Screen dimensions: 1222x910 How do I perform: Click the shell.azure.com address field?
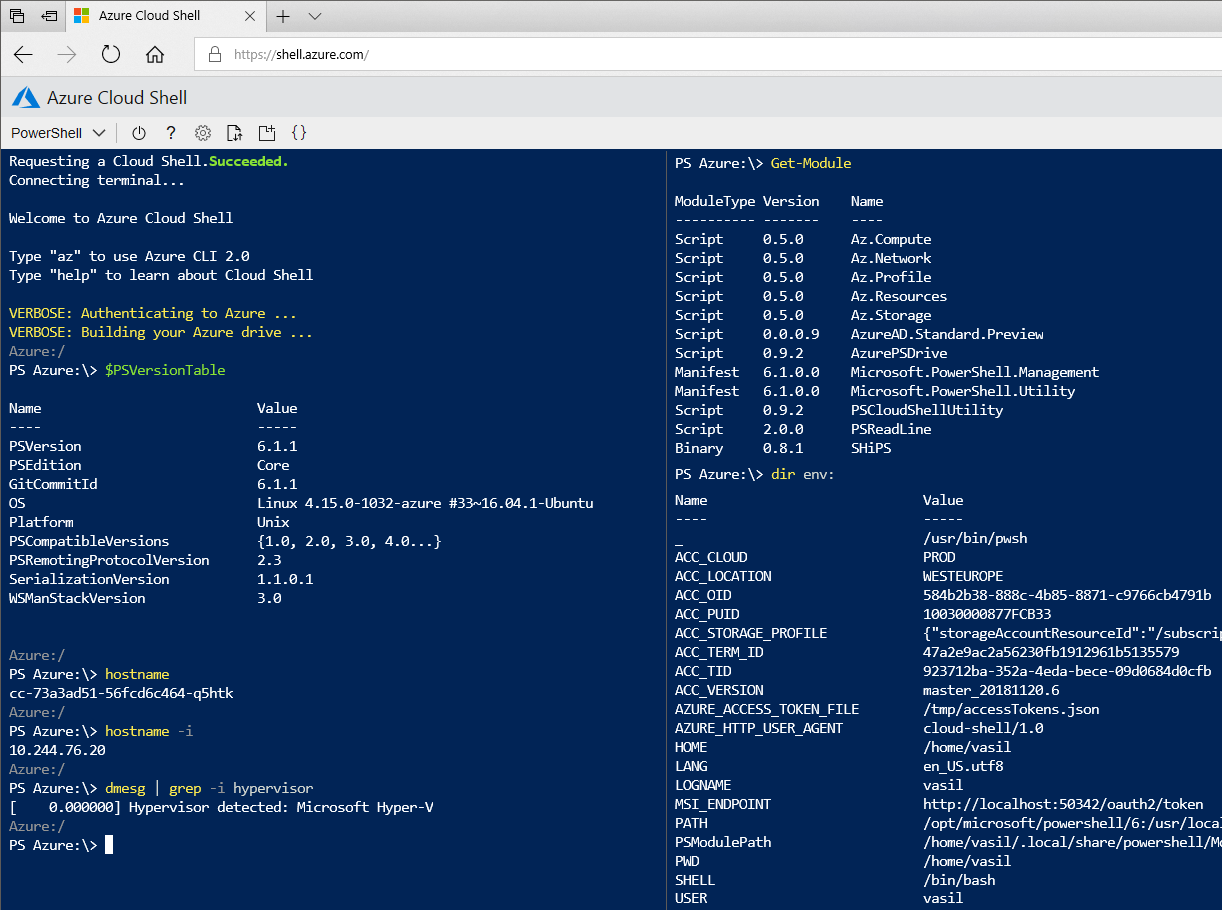708,55
